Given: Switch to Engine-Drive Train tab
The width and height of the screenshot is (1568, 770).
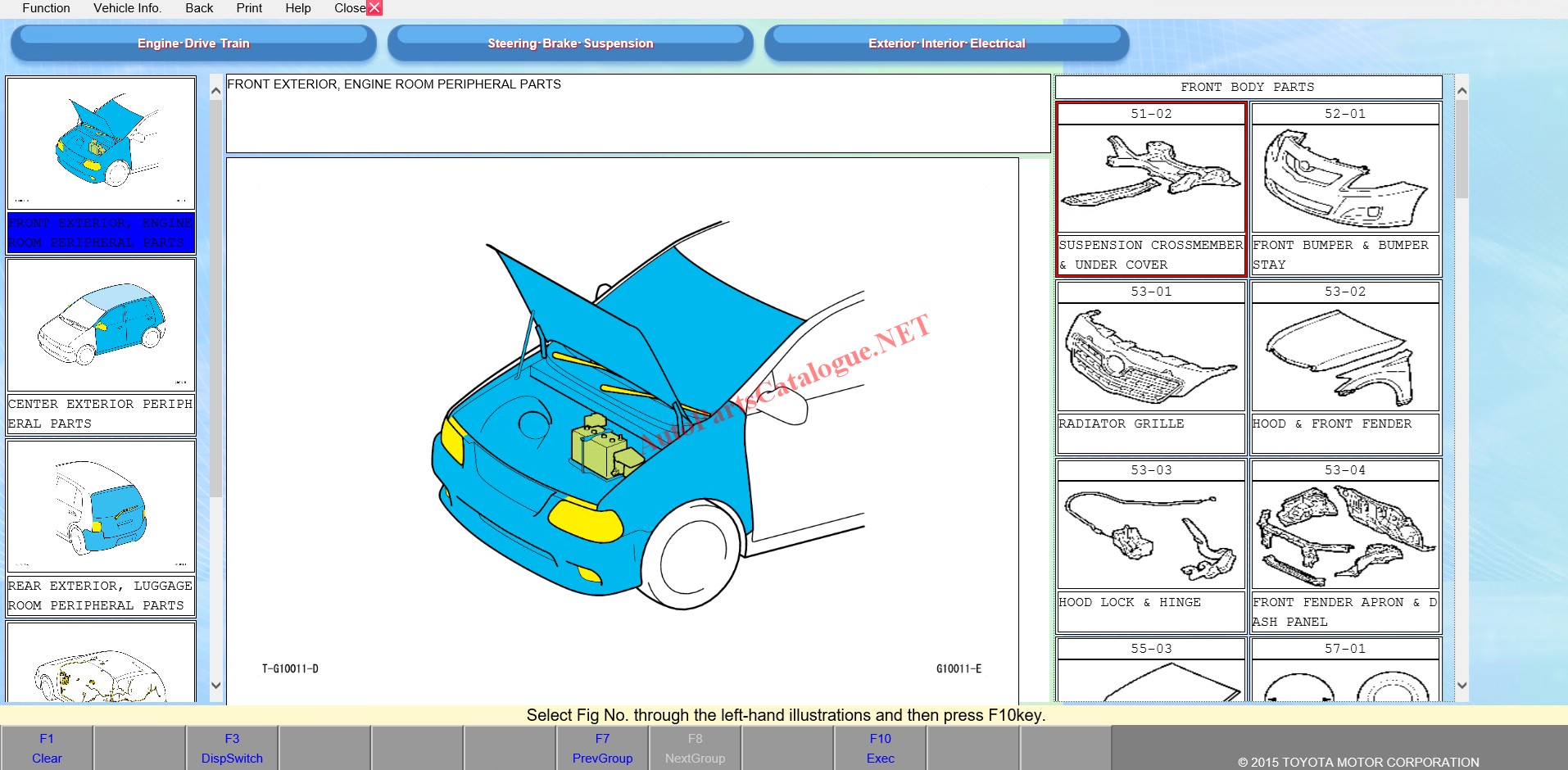Looking at the screenshot, I should [193, 43].
